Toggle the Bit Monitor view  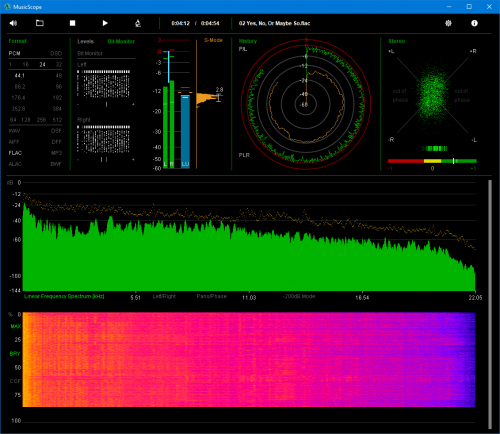coord(121,41)
